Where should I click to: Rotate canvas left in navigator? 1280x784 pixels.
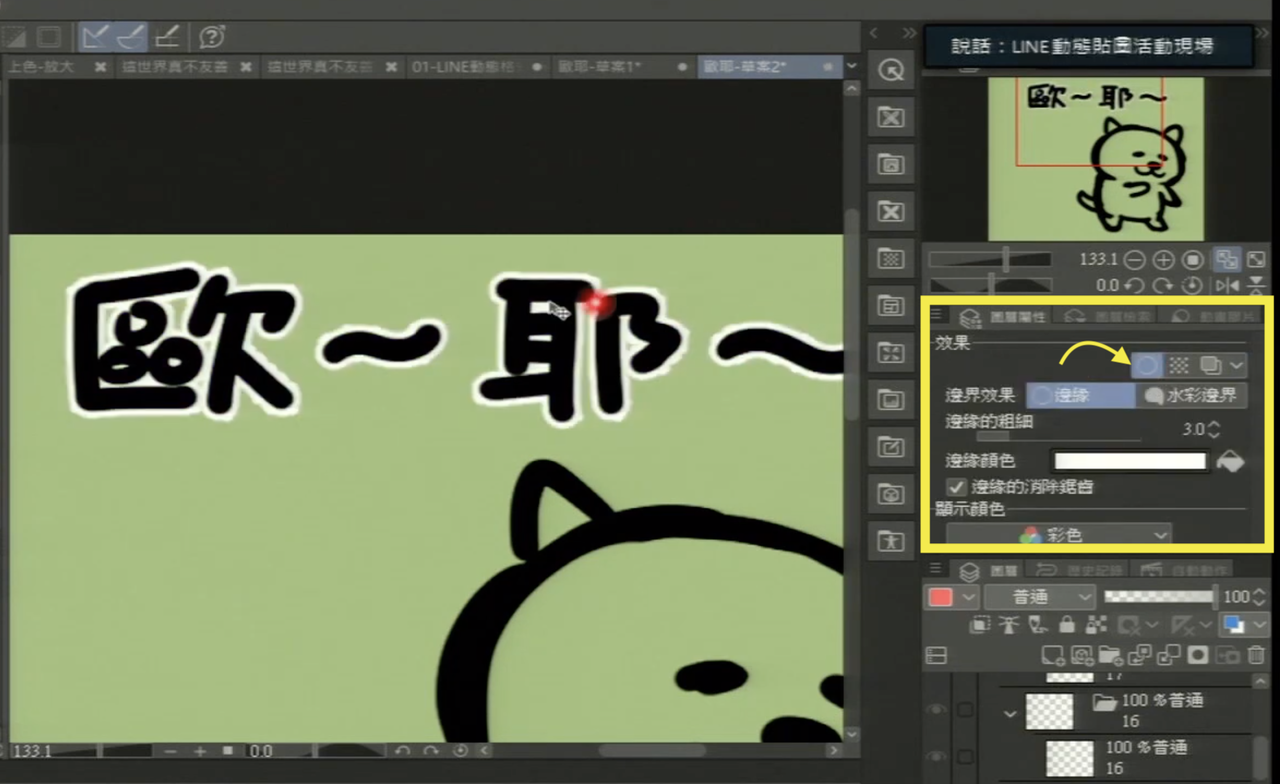[x=1135, y=285]
